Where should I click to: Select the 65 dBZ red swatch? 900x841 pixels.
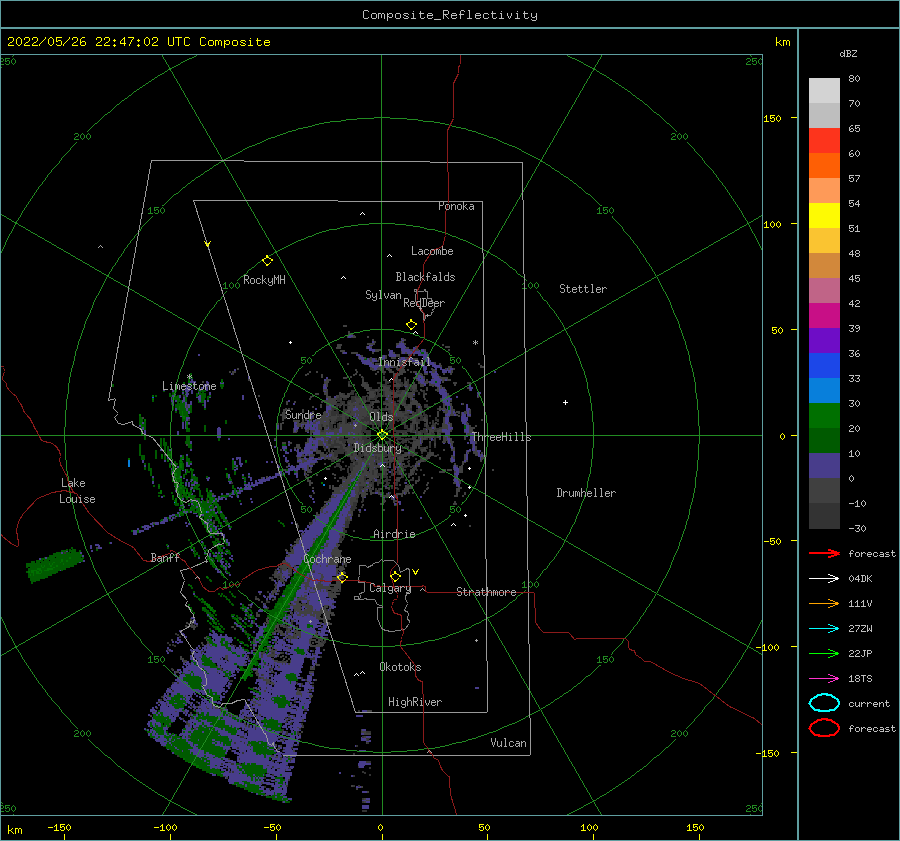coord(824,141)
